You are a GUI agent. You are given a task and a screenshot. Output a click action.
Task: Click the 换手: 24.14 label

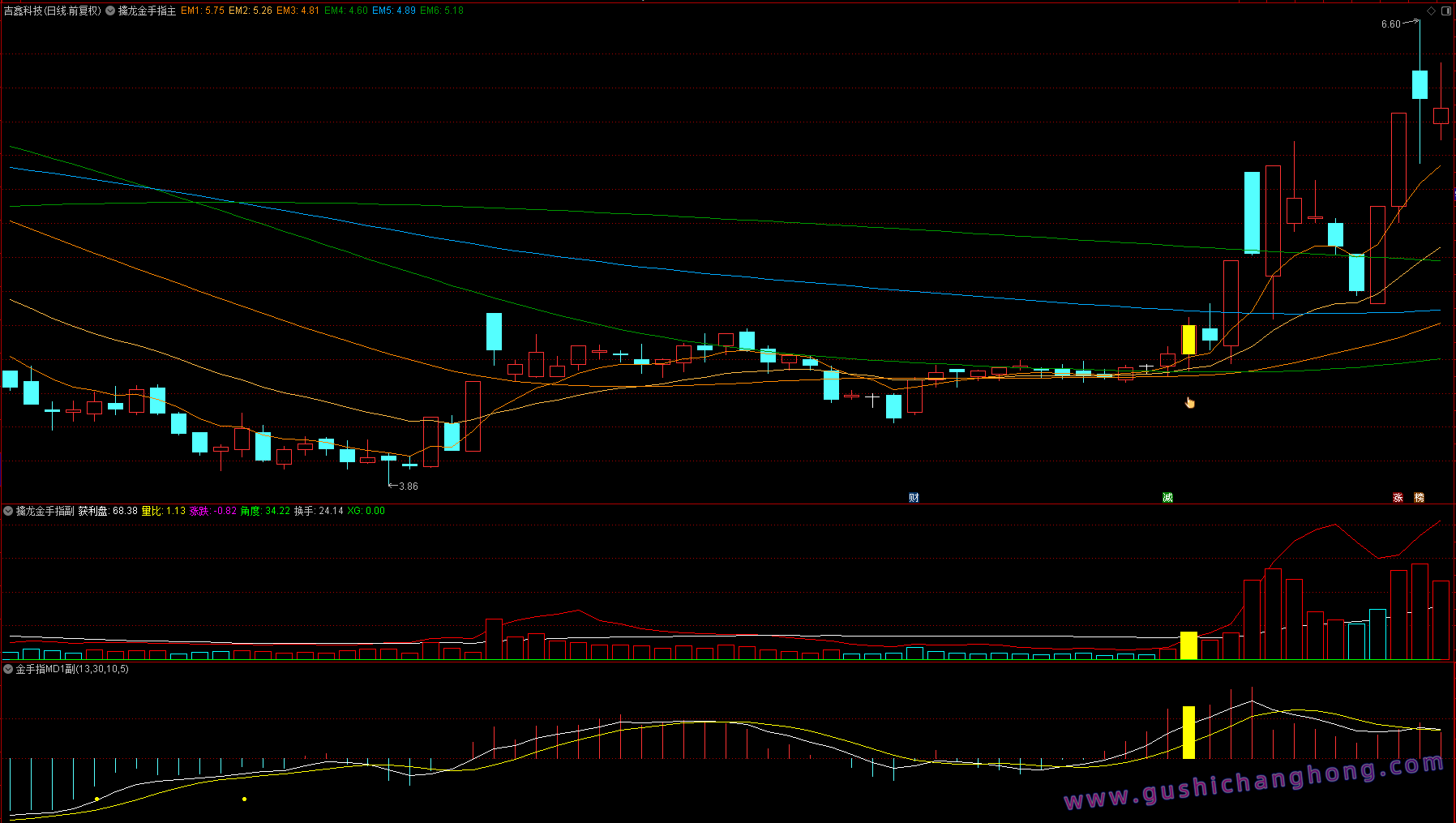coord(319,511)
